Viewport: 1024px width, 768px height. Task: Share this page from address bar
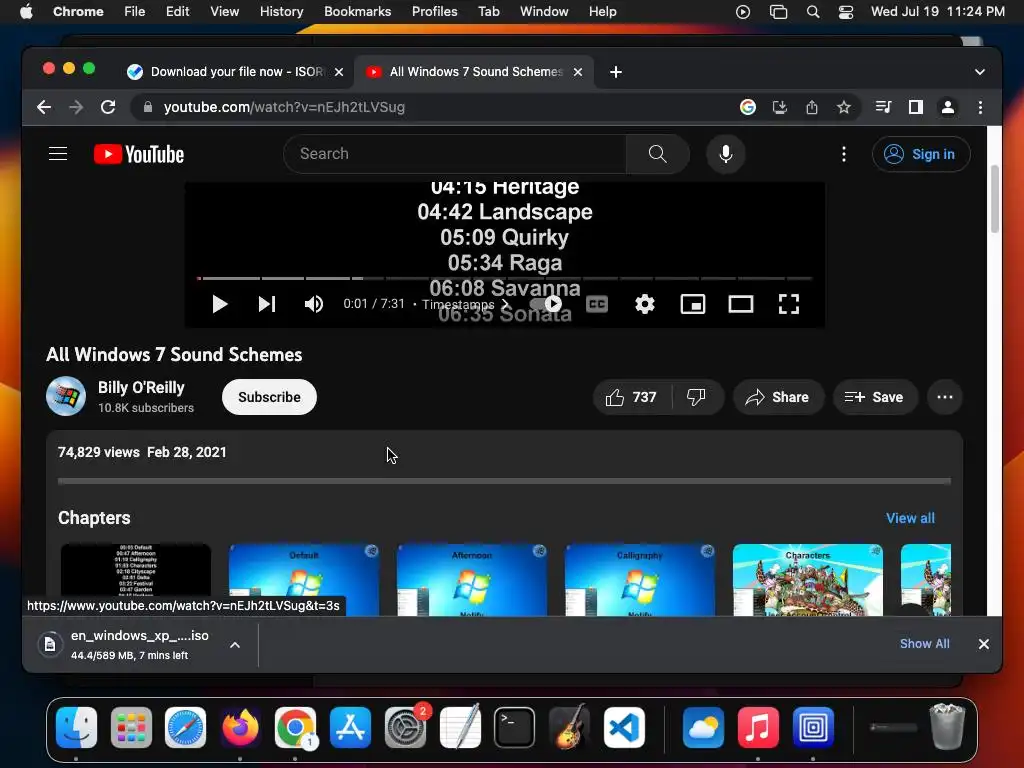812,107
